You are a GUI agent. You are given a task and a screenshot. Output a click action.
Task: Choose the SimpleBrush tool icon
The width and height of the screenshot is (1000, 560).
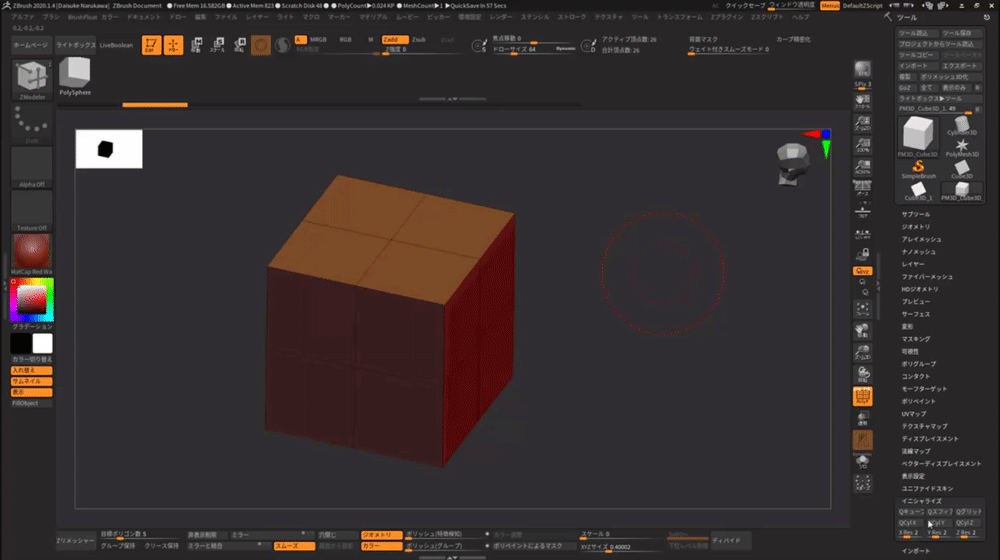pos(919,167)
